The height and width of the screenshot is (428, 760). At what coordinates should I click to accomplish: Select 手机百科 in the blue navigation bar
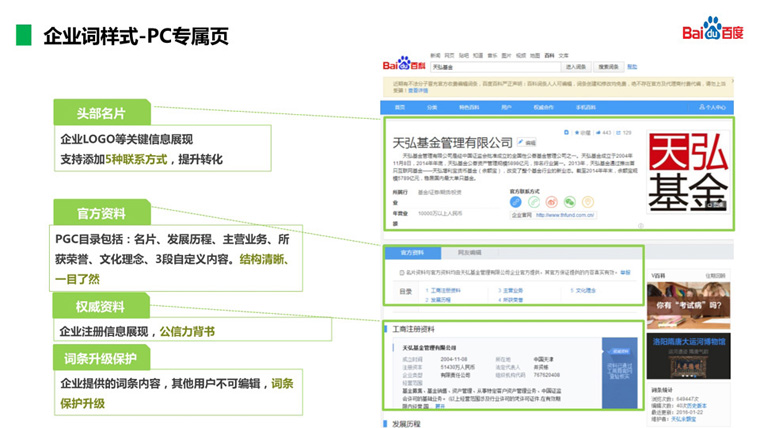pyautogui.click(x=586, y=107)
